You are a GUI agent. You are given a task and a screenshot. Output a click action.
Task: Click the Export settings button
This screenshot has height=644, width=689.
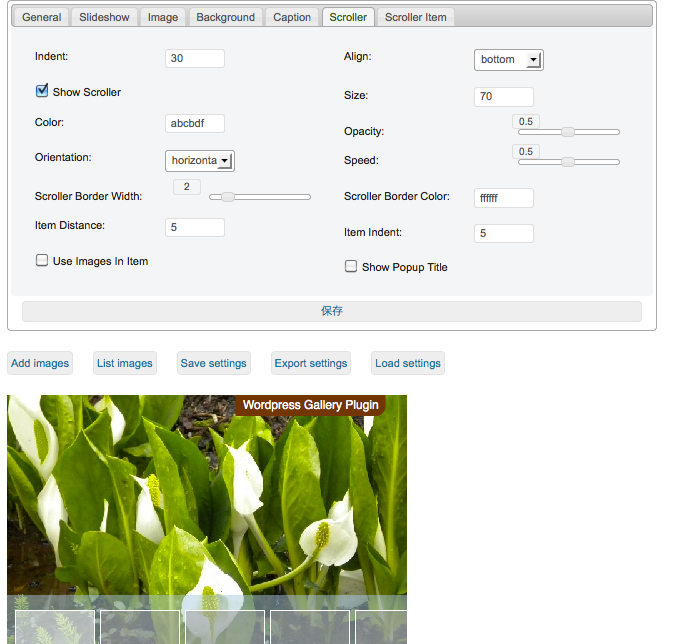311,363
